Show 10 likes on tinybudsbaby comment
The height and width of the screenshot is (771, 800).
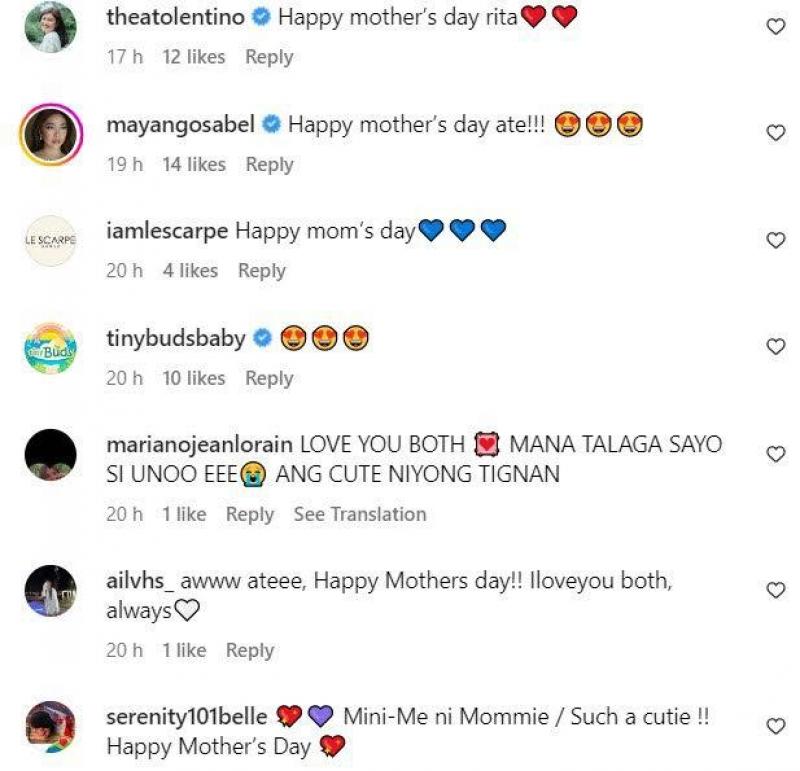(x=194, y=378)
